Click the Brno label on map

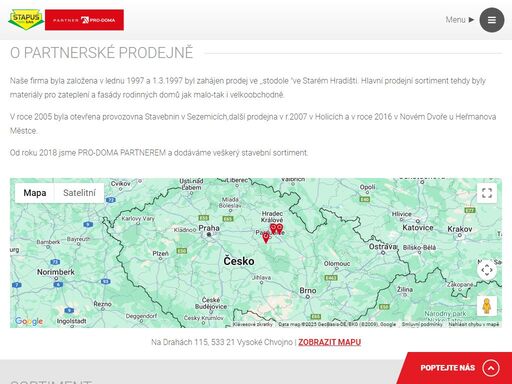pyautogui.click(x=308, y=290)
